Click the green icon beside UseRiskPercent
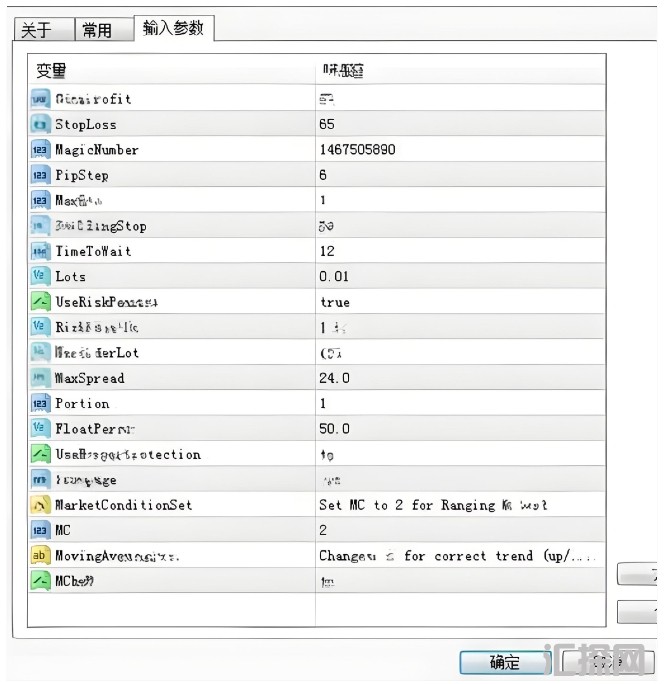This screenshot has width=665, height=684. 40,302
